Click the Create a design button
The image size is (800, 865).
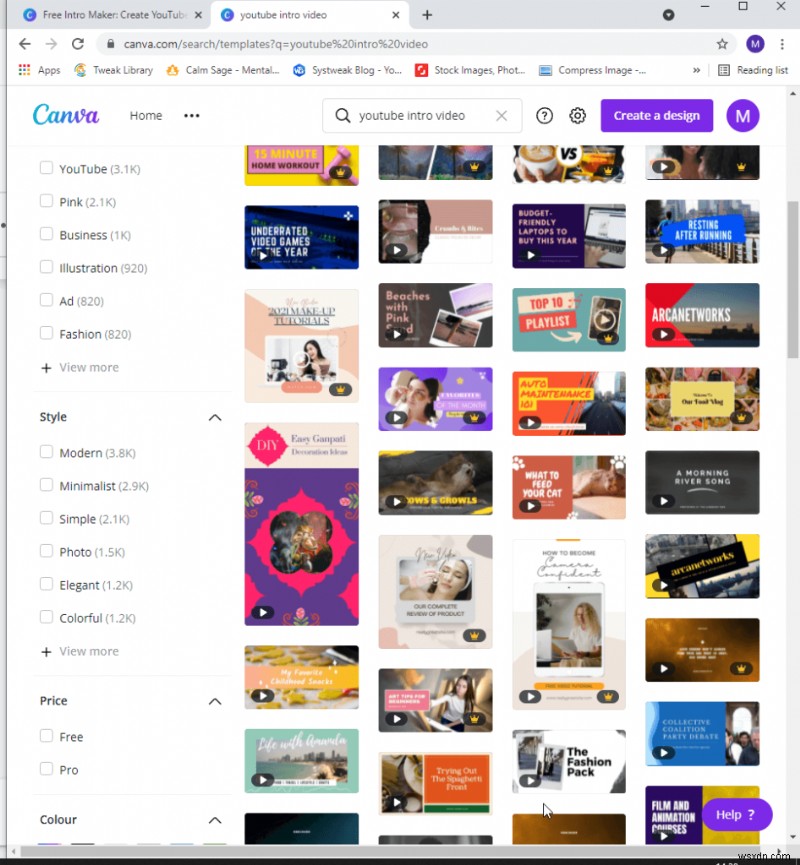656,116
